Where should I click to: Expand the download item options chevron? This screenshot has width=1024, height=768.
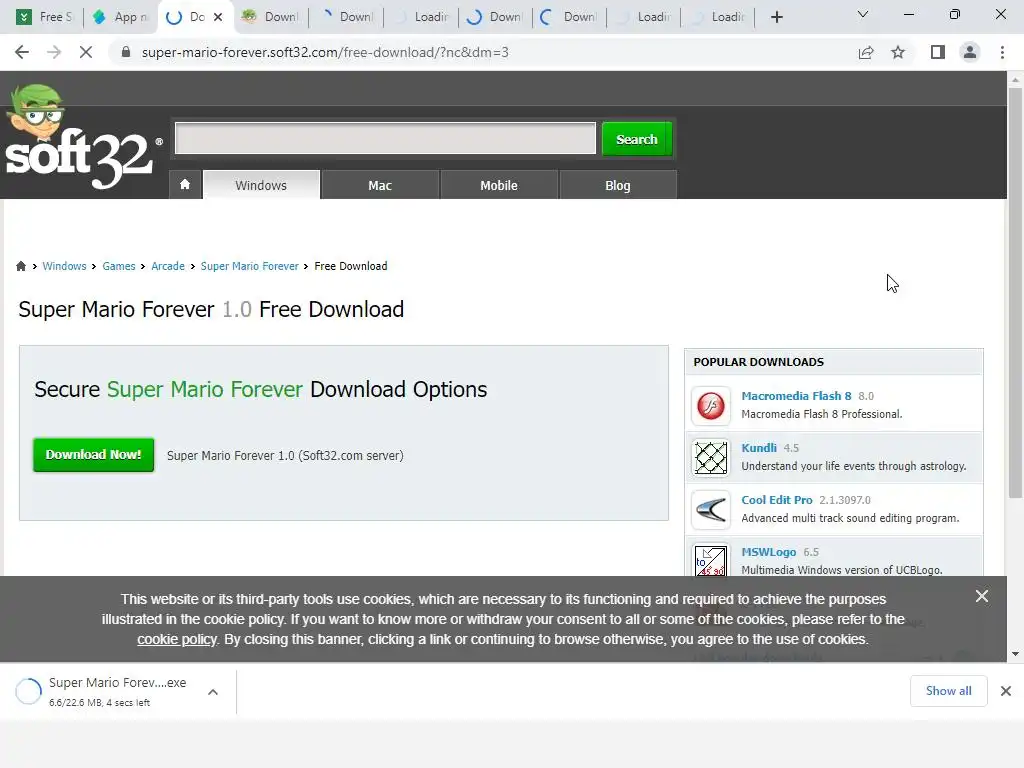point(213,692)
